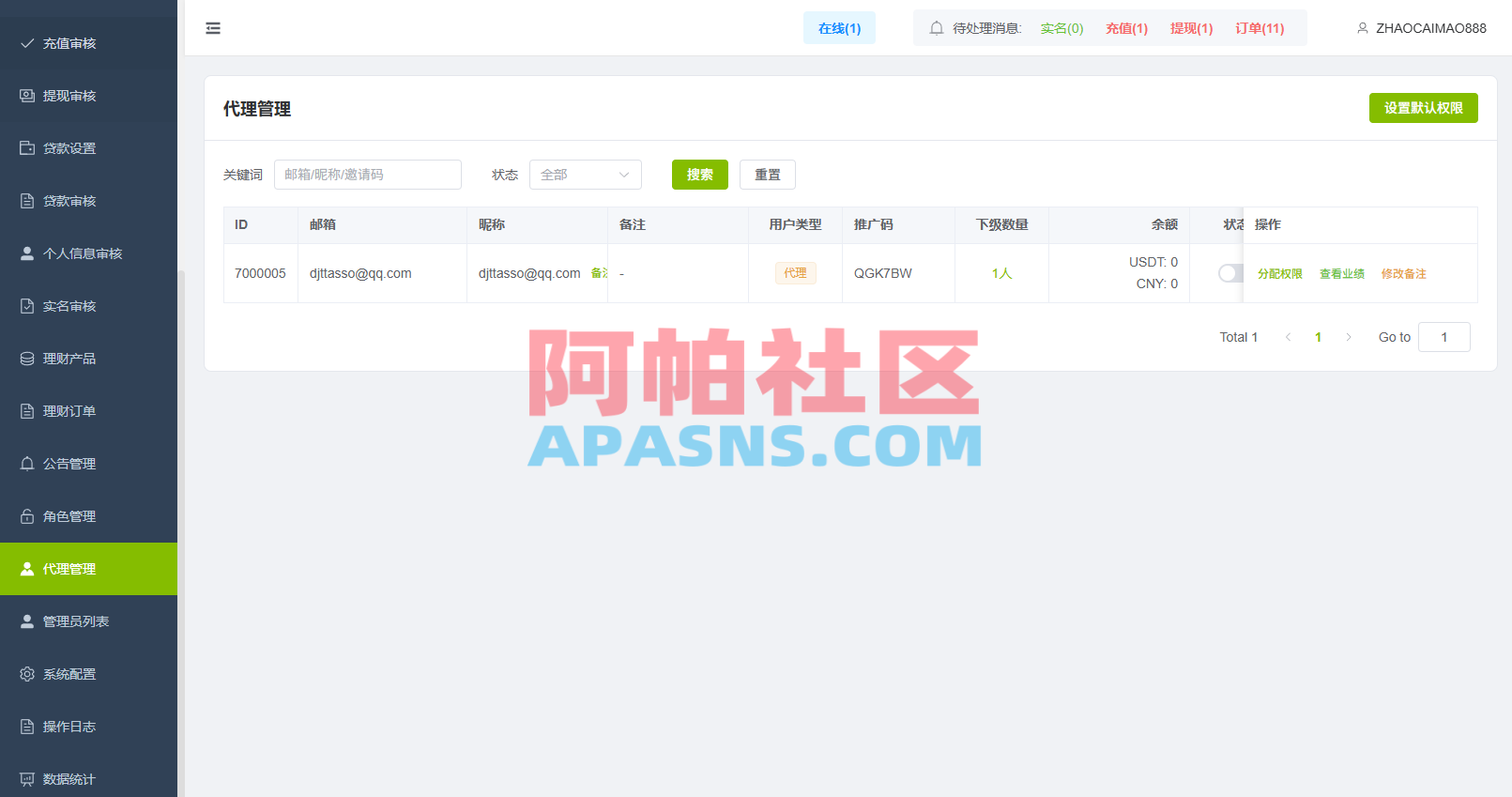
Task: Open pending 实名(0) notifications
Action: (1061, 28)
